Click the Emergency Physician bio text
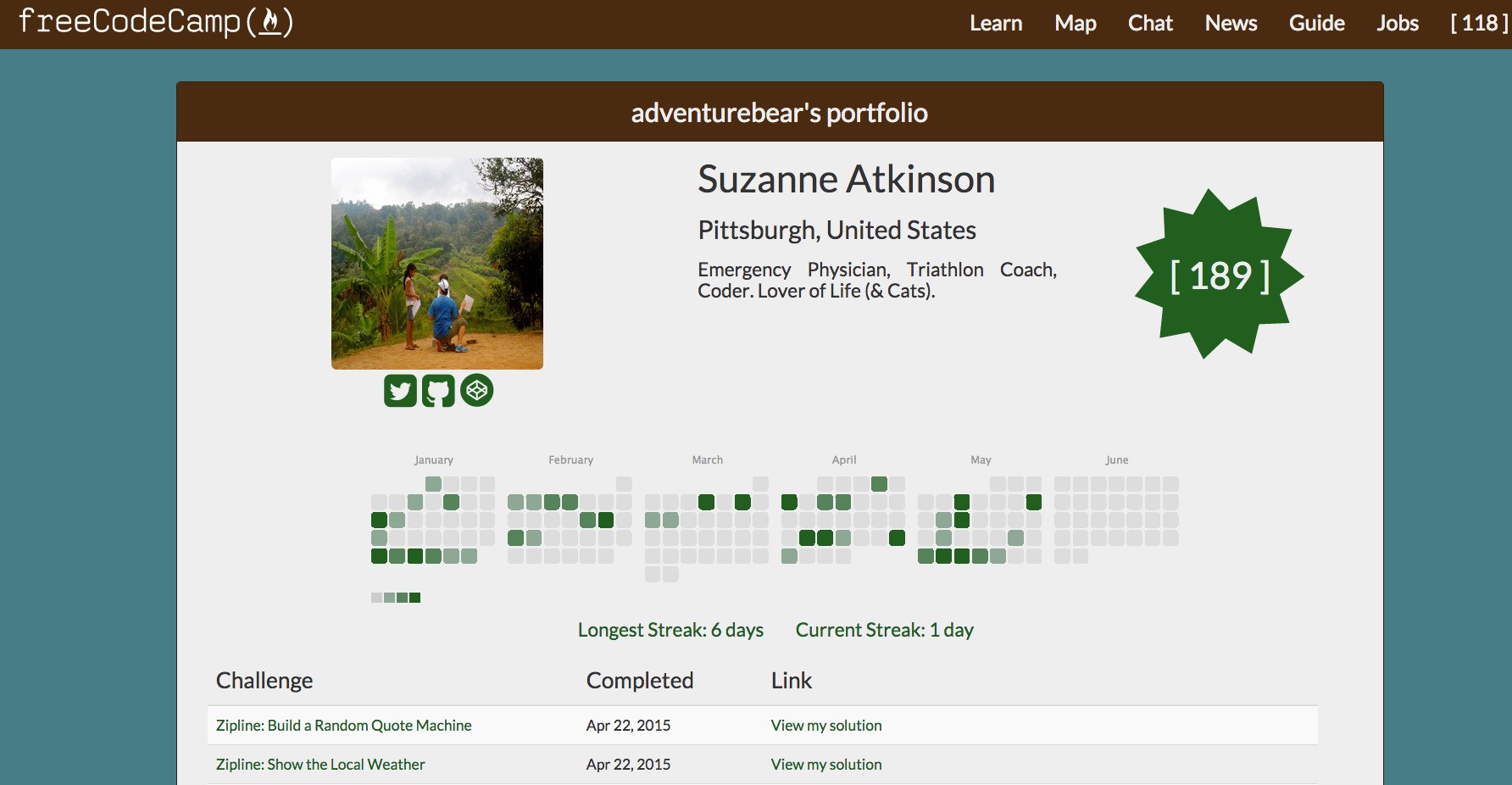 point(877,280)
